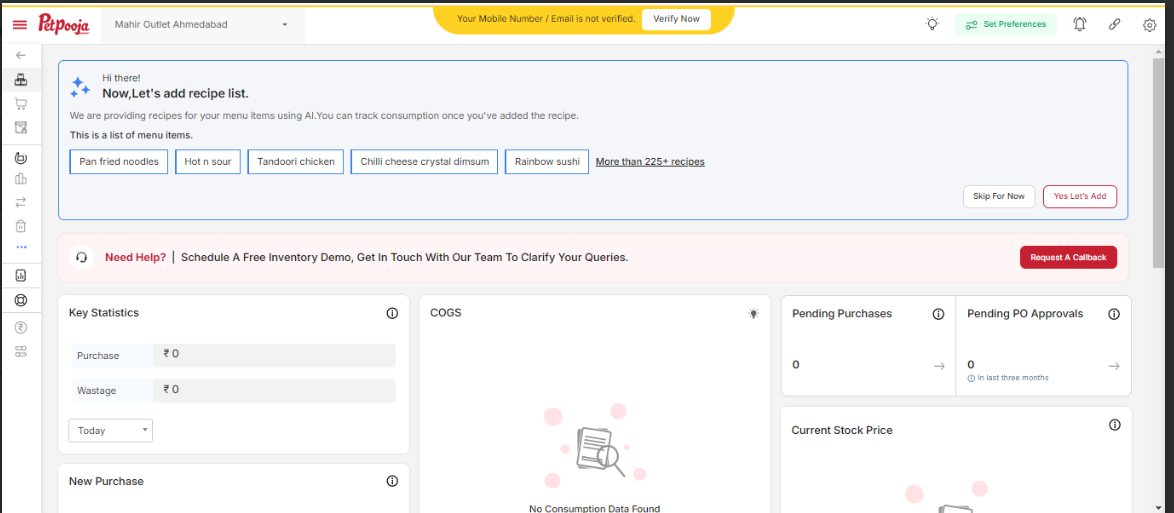Image resolution: width=1174 pixels, height=513 pixels.
Task: Click New Purchase info icon
Action: [392, 481]
